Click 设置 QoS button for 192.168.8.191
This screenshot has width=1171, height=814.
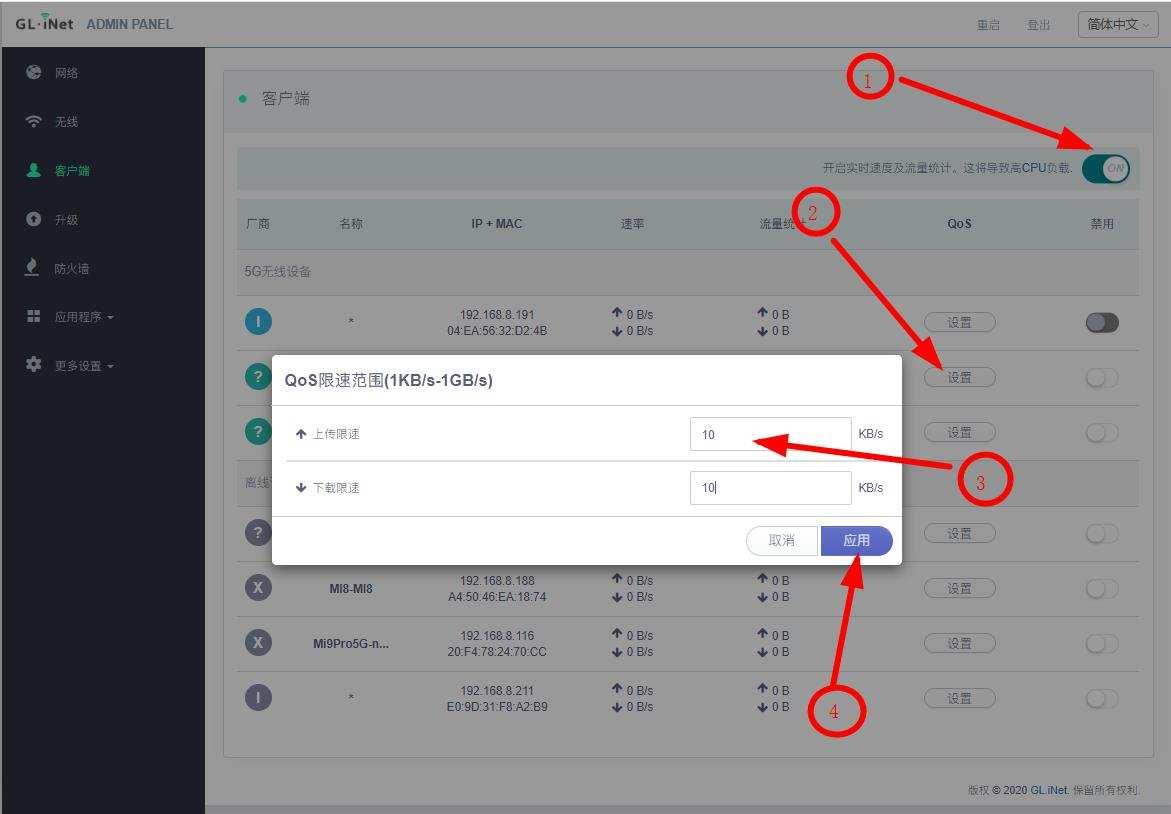tap(960, 322)
